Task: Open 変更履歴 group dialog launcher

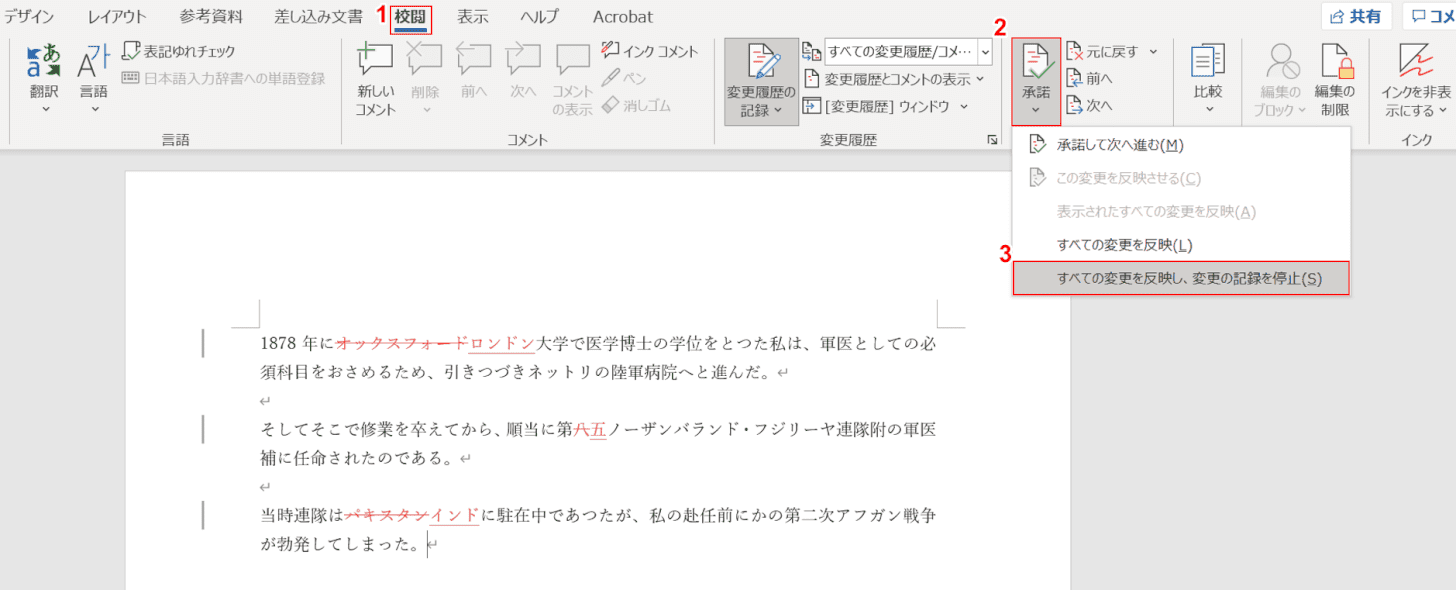Action: pos(992,140)
